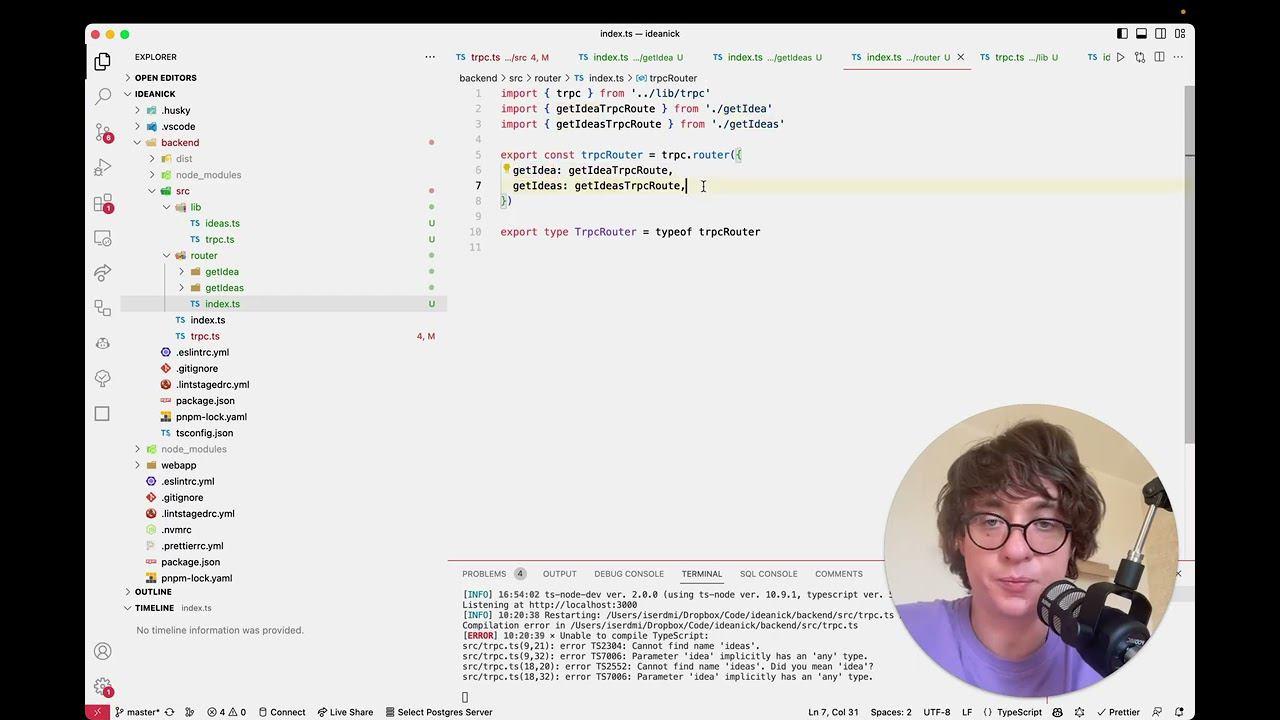Open the Manage gear menu

[102, 687]
